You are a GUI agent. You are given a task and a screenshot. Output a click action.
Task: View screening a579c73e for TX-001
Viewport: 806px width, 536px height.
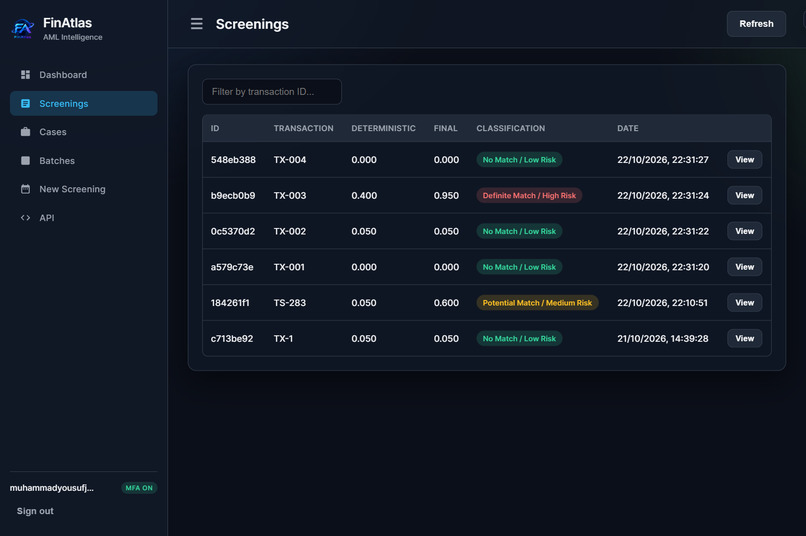[x=744, y=267]
